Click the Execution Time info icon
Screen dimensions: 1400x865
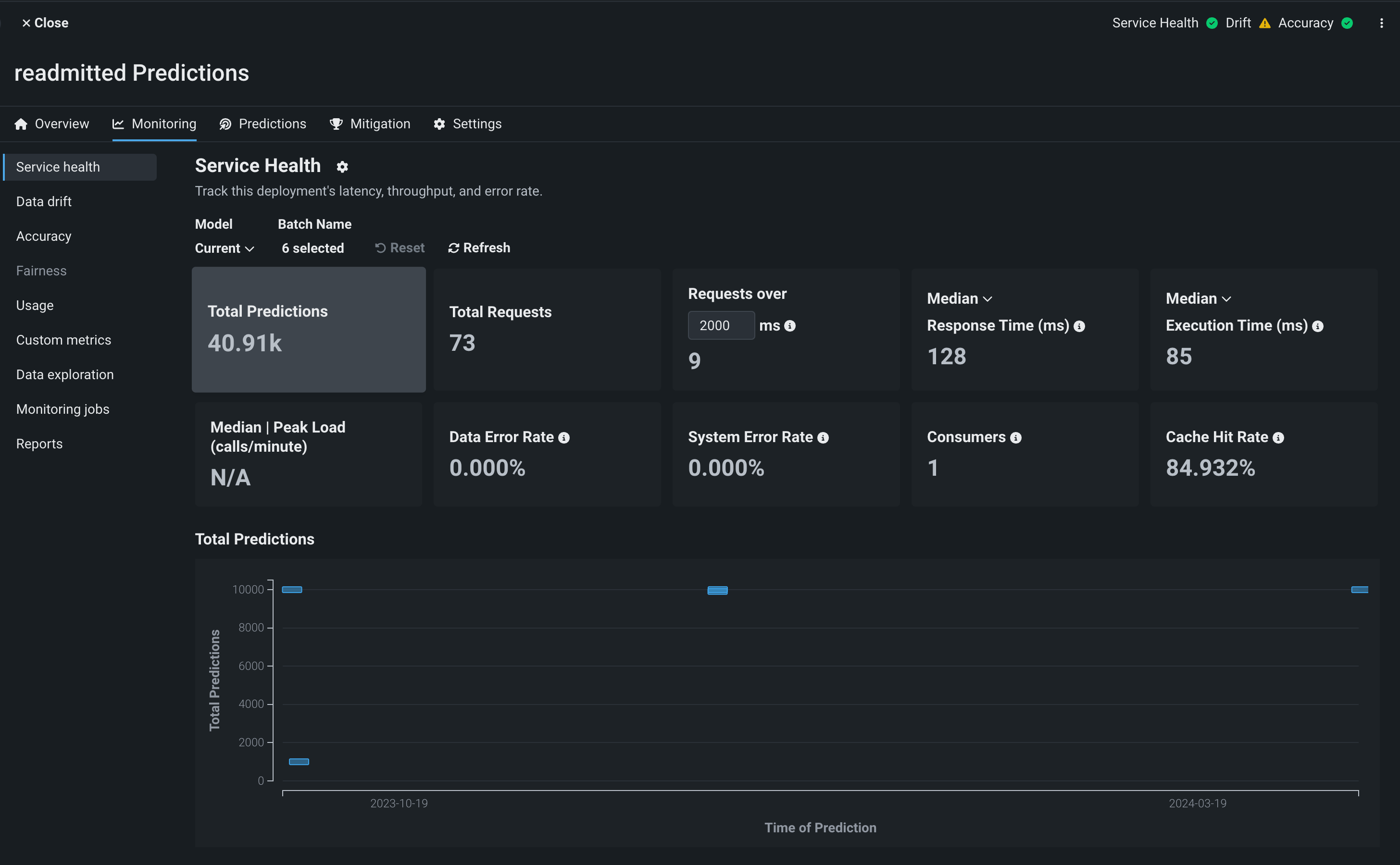[x=1318, y=326]
